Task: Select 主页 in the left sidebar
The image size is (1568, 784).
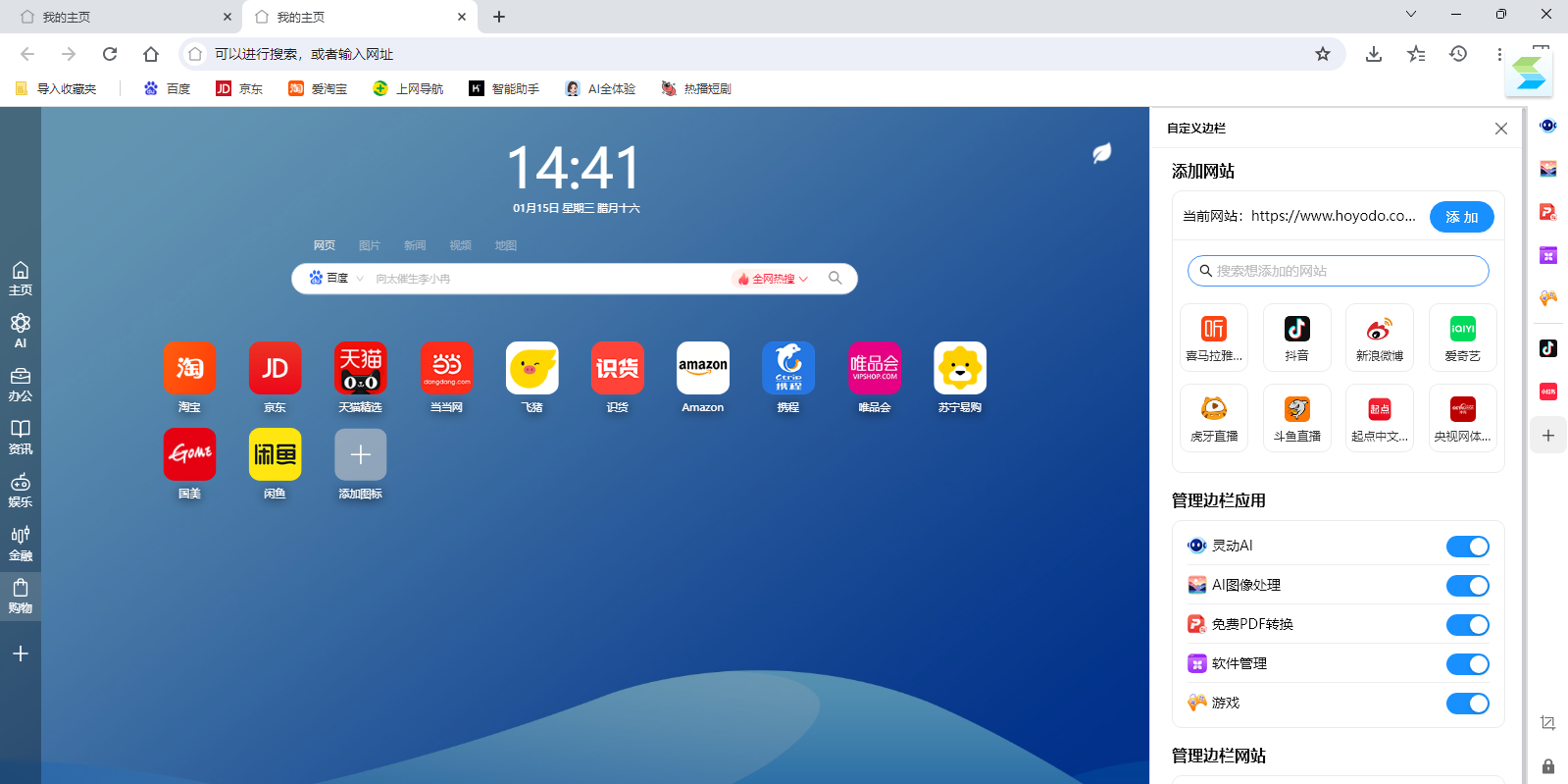Action: pos(21,279)
